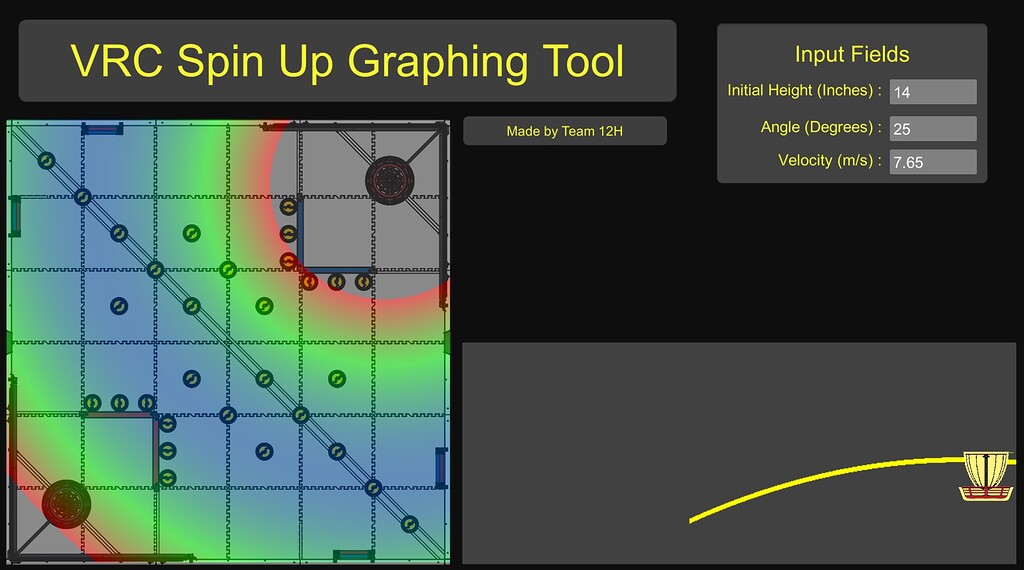Click the Velocity (m/s) label text

(829, 161)
